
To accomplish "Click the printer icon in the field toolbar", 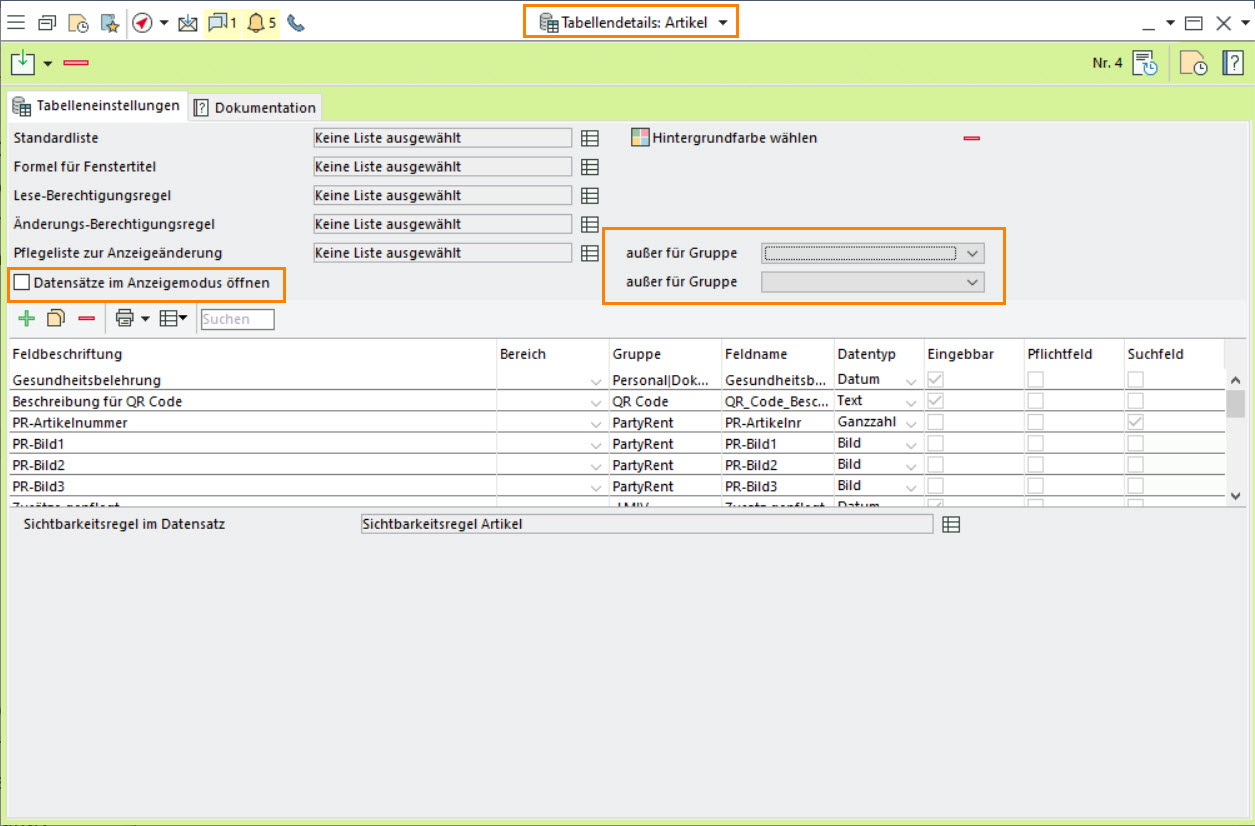I will point(124,318).
